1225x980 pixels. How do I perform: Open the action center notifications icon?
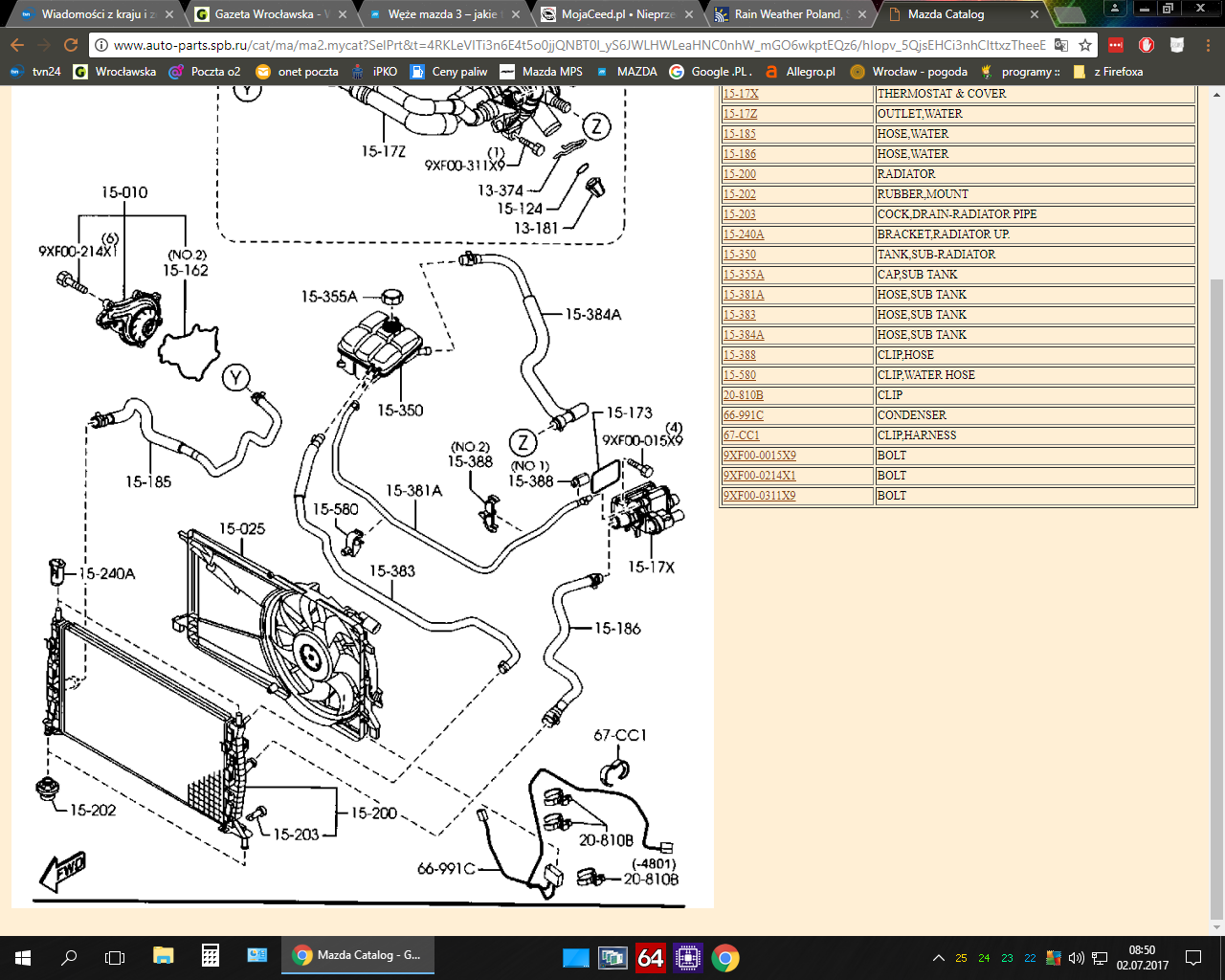pyautogui.click(x=1193, y=957)
